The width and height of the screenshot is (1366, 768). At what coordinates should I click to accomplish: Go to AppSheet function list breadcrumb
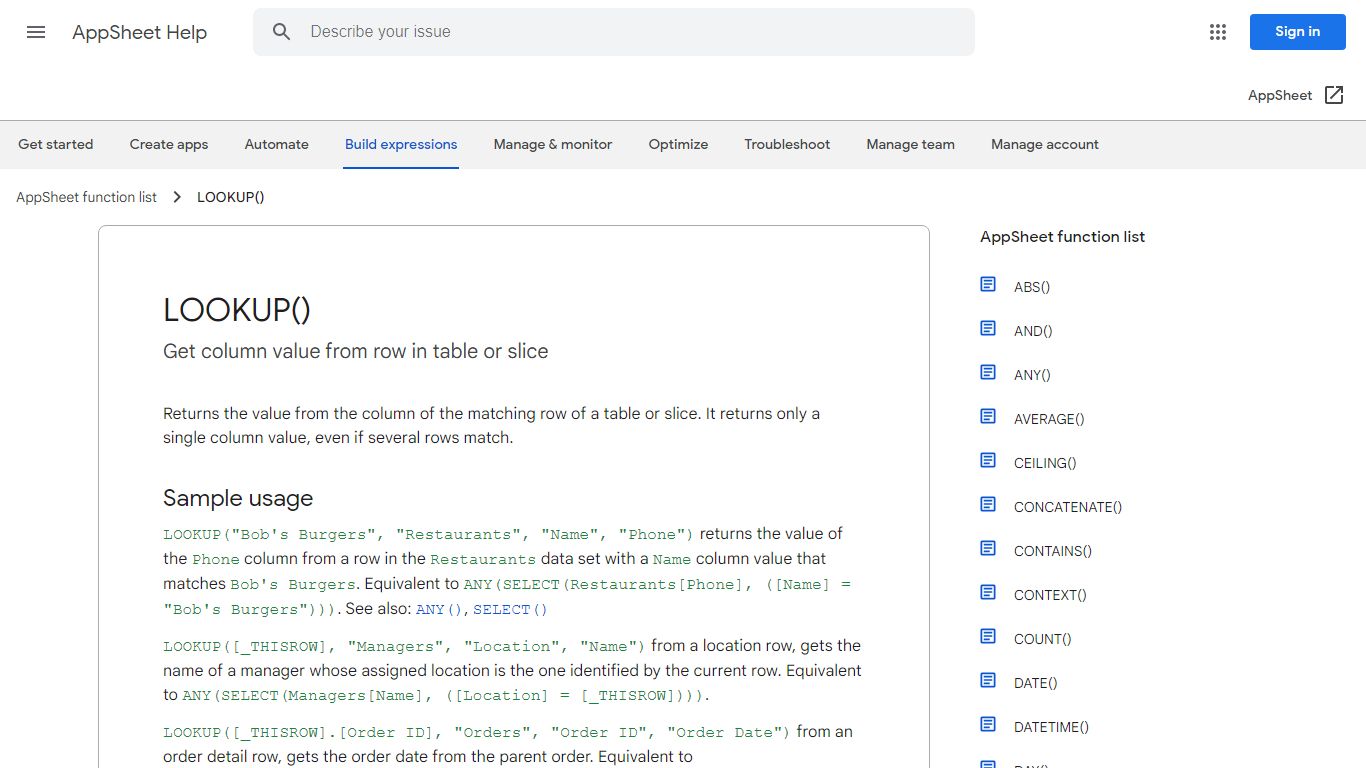pyautogui.click(x=86, y=197)
